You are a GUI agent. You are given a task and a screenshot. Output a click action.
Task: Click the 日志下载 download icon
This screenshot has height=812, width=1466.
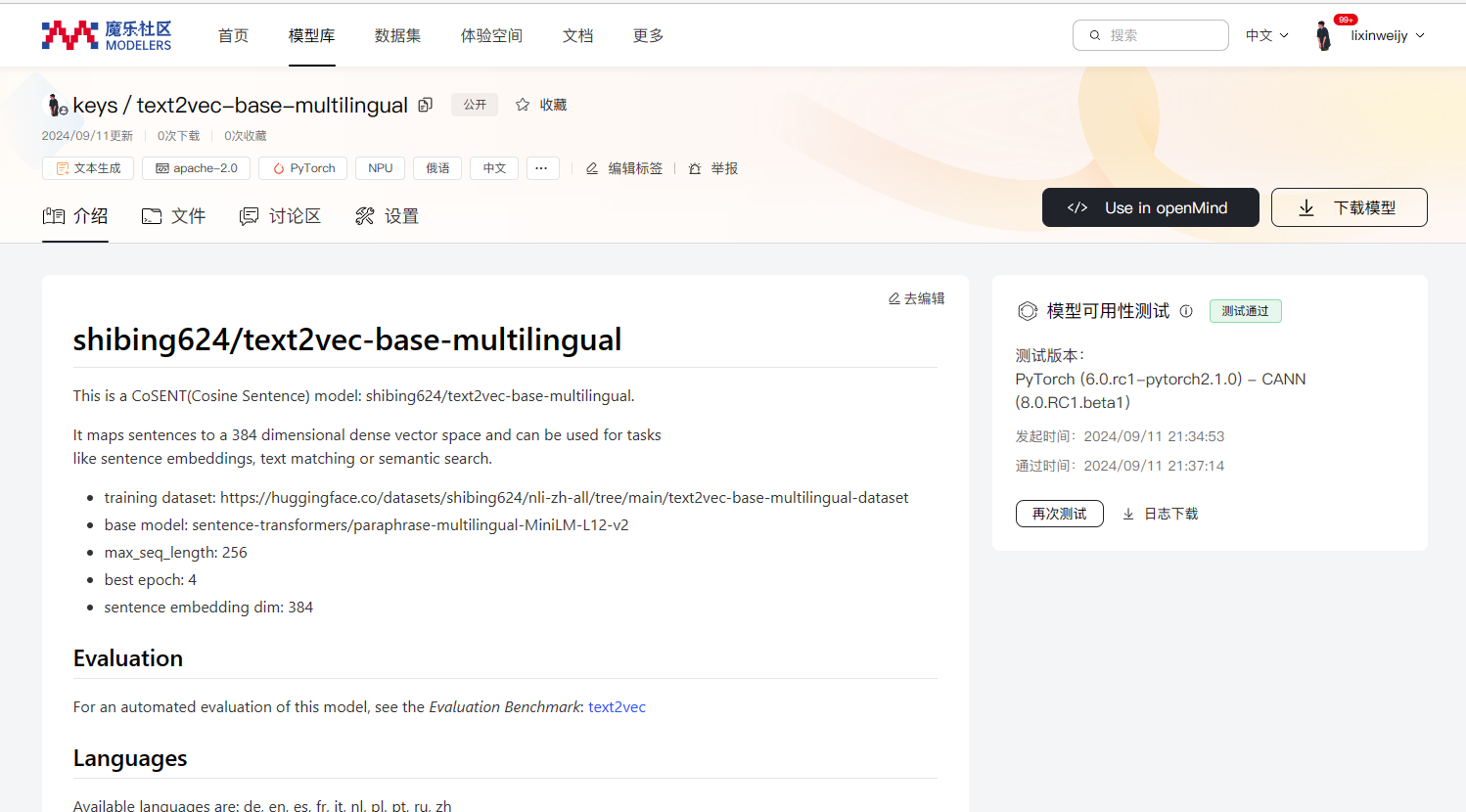click(1126, 513)
